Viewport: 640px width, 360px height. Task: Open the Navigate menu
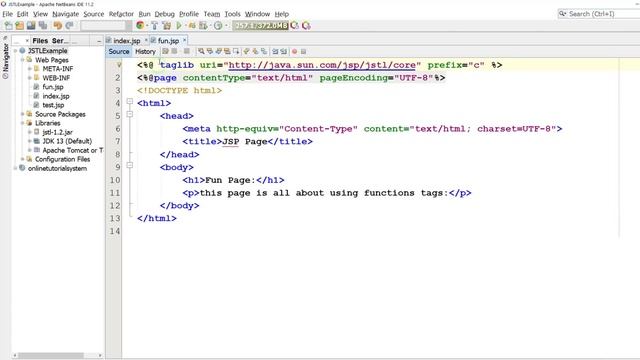click(x=65, y=14)
